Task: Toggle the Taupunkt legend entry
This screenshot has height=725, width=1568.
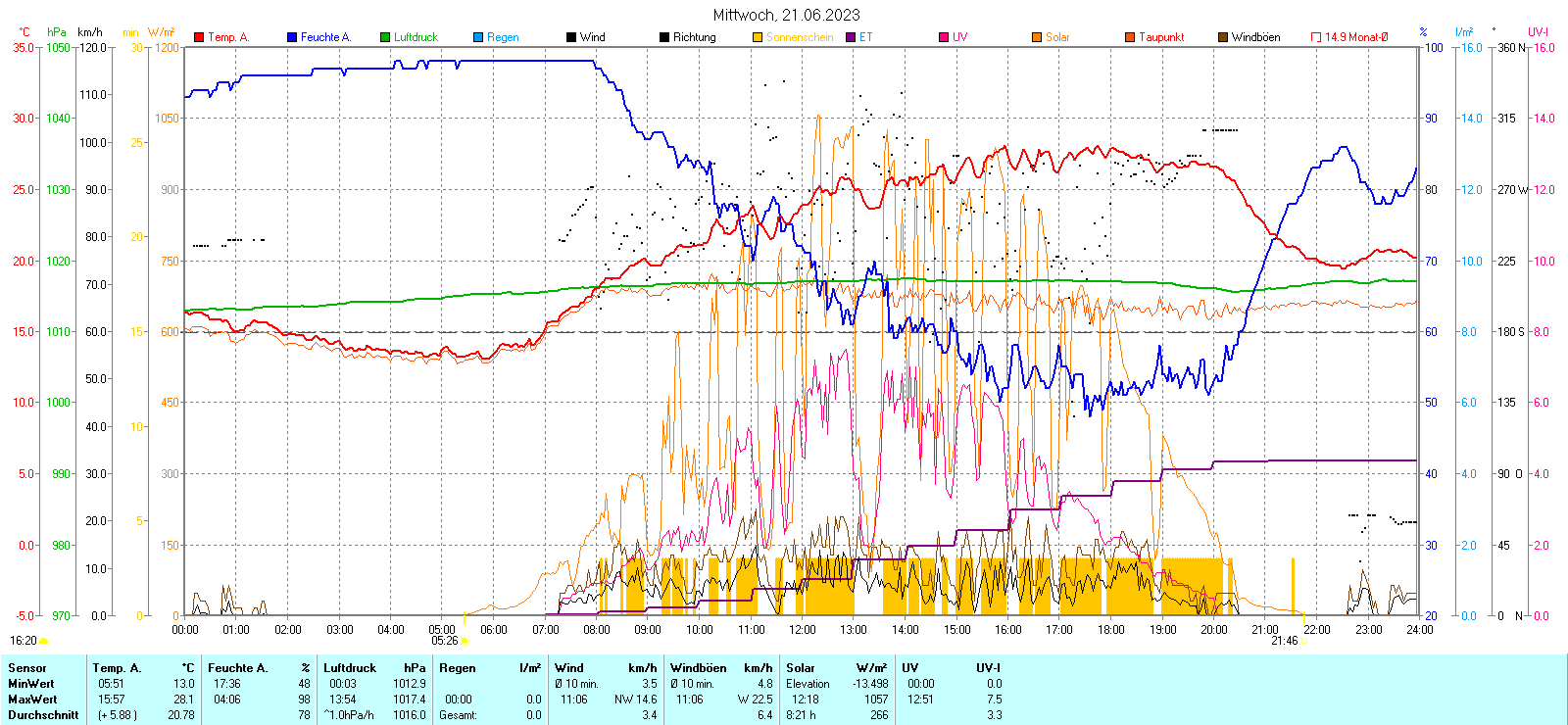Action: click(1160, 37)
